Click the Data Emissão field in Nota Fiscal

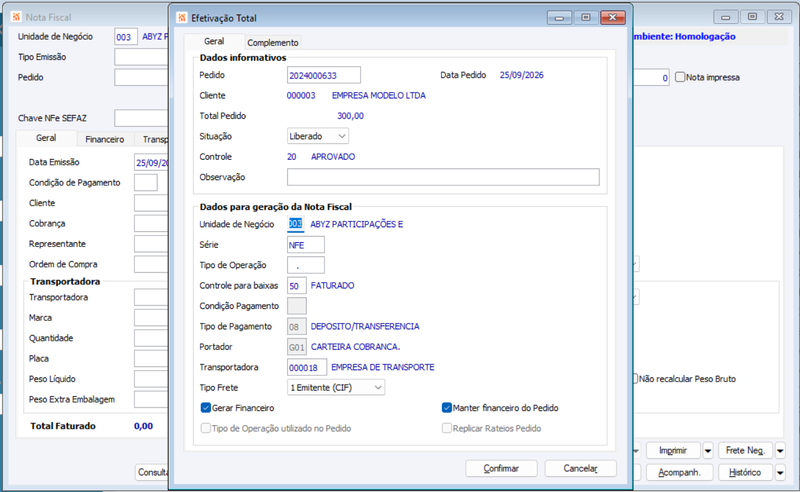[152, 163]
